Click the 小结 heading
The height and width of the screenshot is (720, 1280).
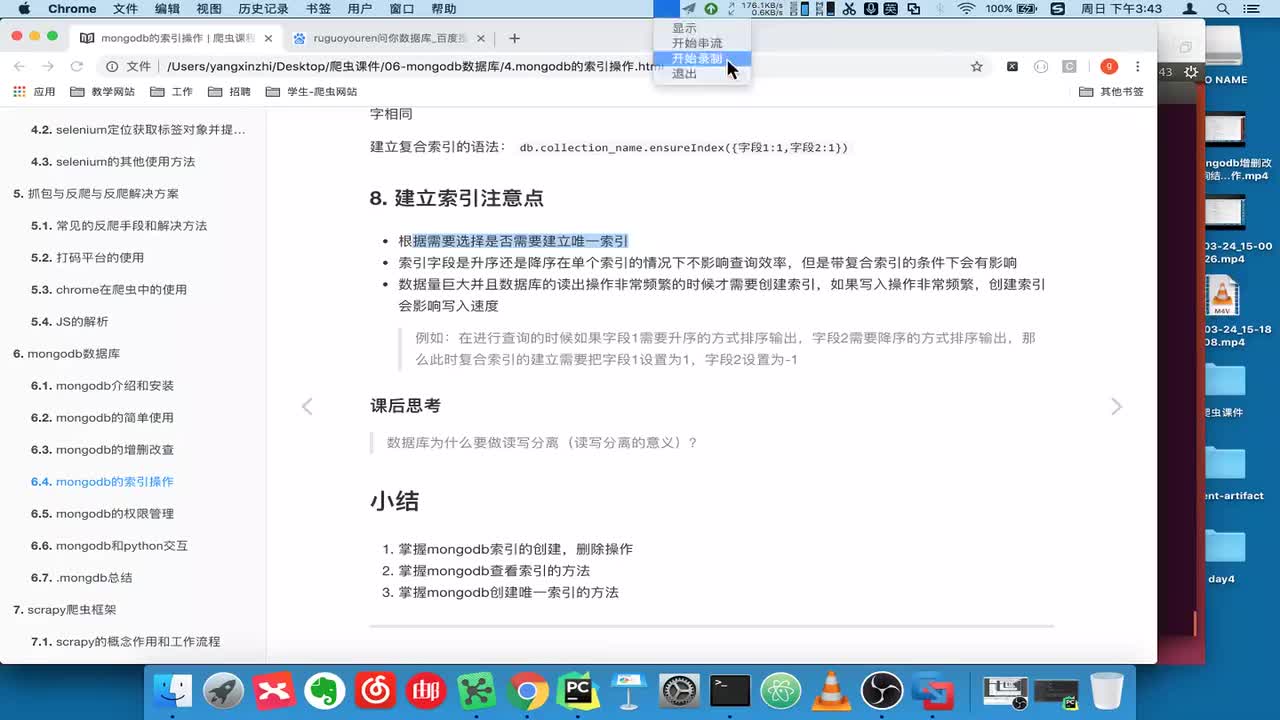394,501
